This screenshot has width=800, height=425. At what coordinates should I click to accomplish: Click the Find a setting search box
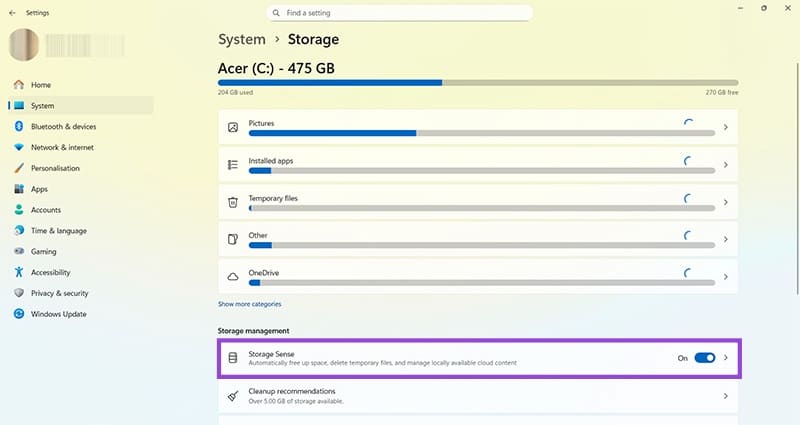399,13
